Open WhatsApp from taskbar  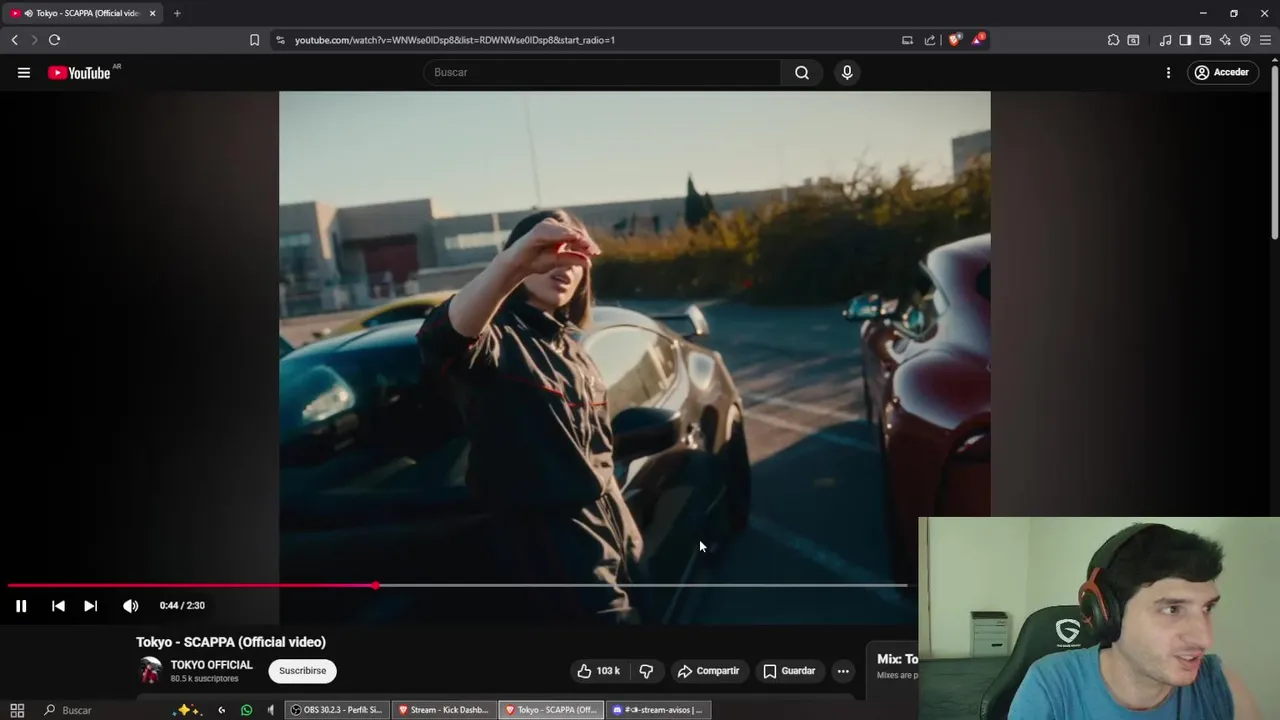coord(246,710)
